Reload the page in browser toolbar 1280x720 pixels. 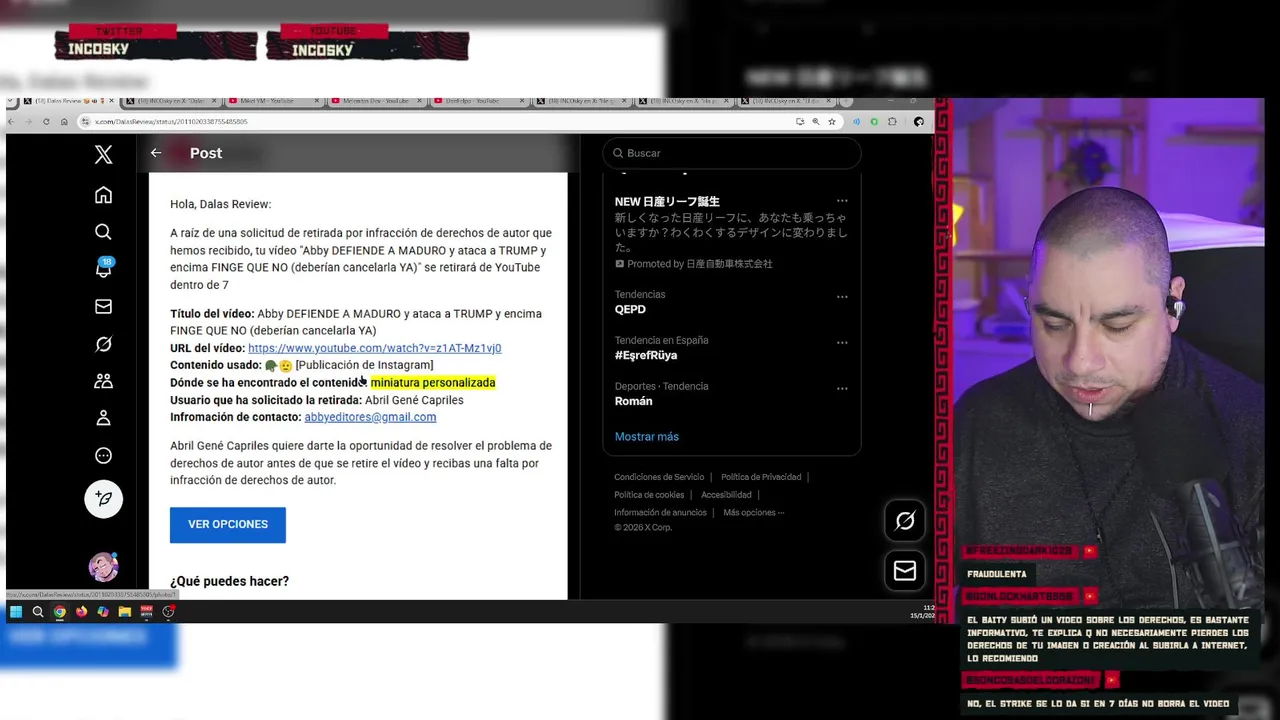(x=45, y=122)
